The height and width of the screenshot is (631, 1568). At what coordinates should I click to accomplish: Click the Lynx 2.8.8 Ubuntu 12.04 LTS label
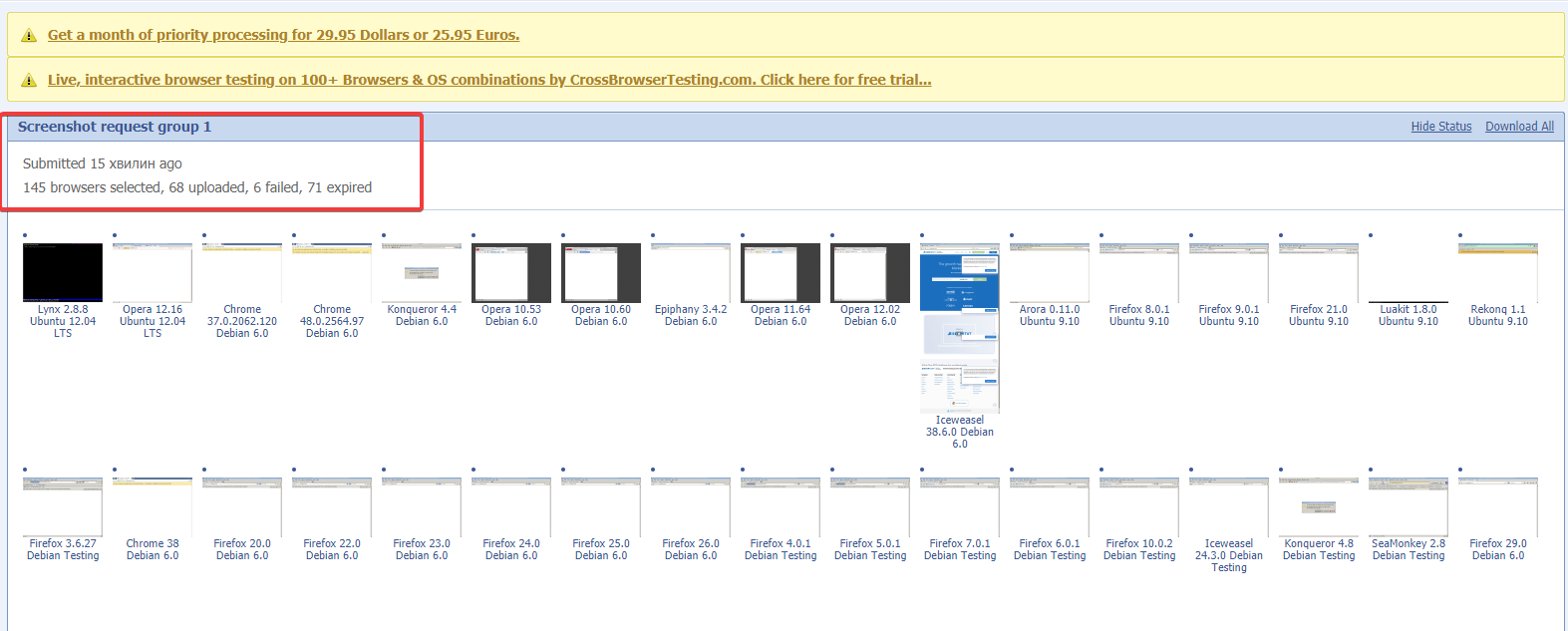coord(63,322)
